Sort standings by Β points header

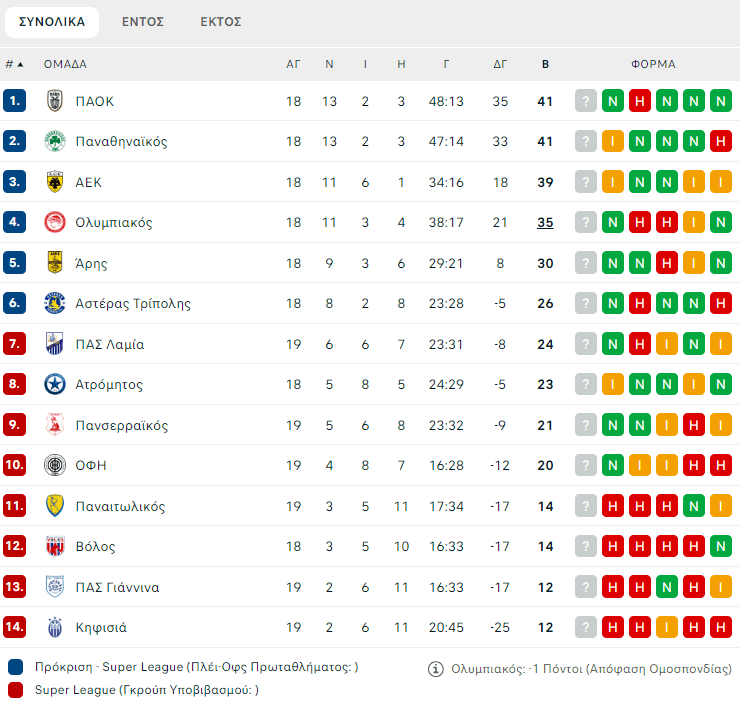pyautogui.click(x=545, y=64)
